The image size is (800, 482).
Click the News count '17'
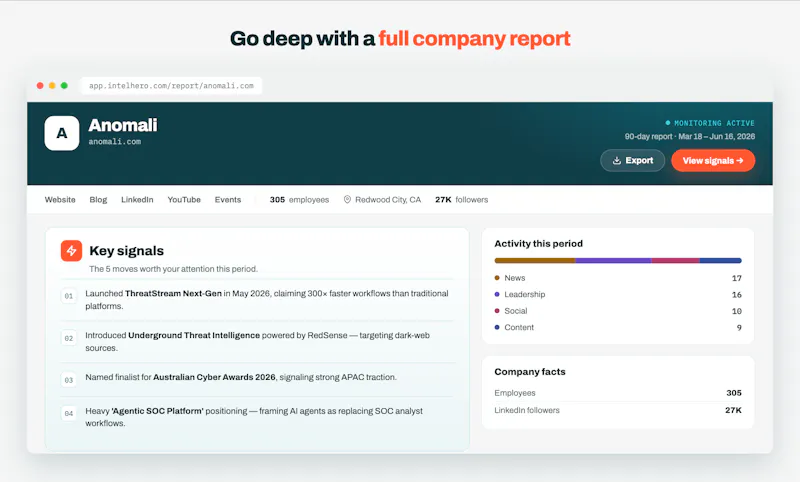(737, 278)
